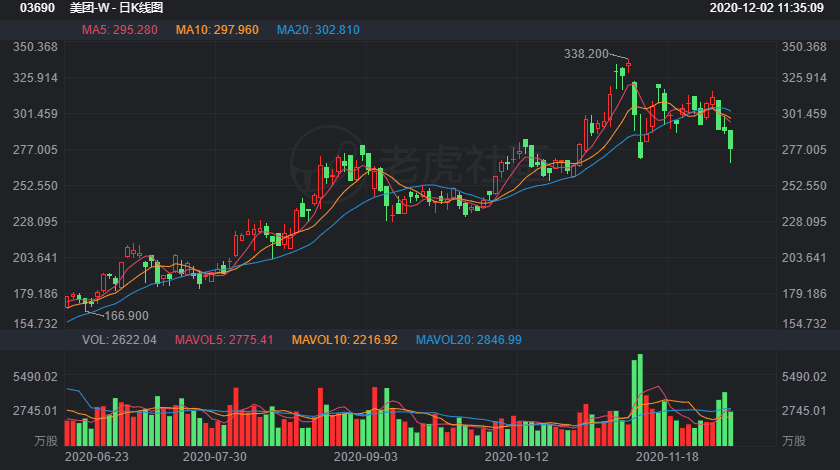The image size is (840, 470).
Task: Click right axis price 277.005
Action: (x=804, y=150)
